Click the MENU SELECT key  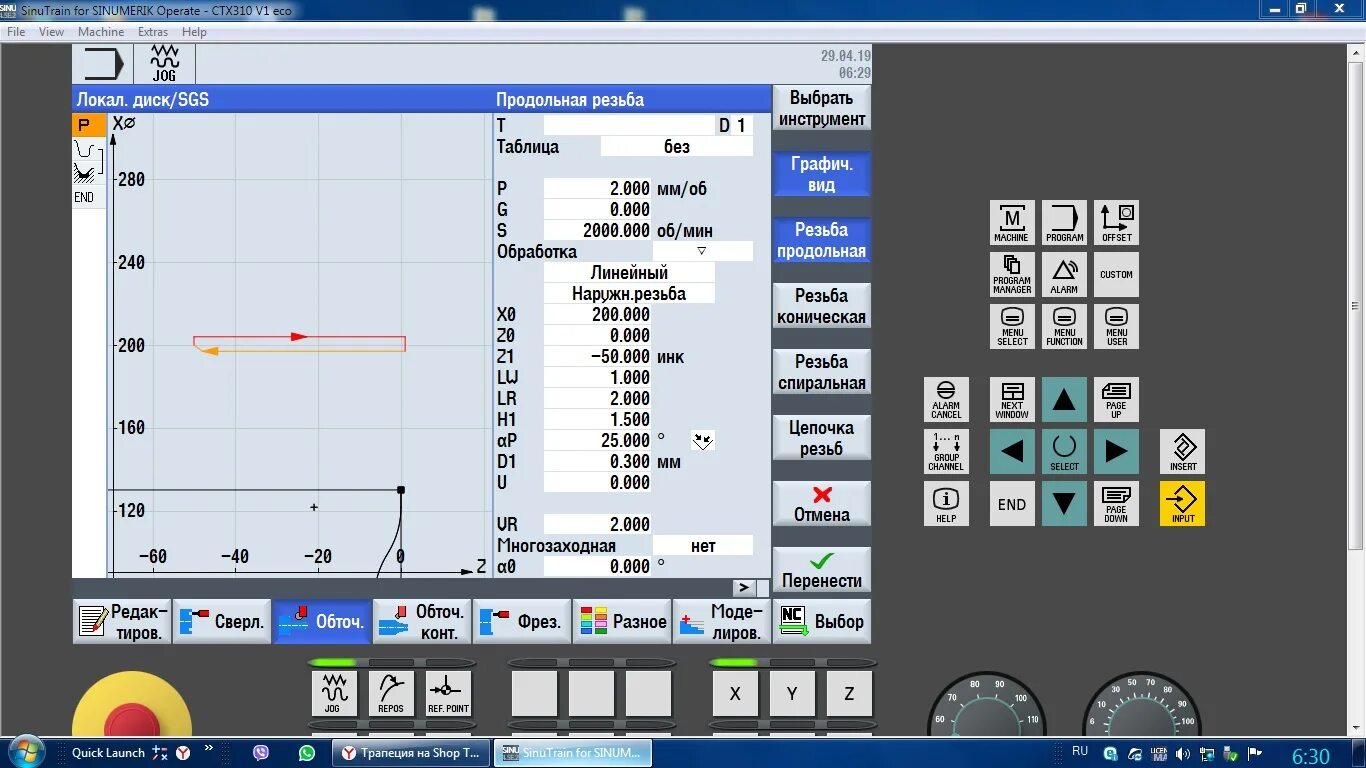pyautogui.click(x=1012, y=326)
